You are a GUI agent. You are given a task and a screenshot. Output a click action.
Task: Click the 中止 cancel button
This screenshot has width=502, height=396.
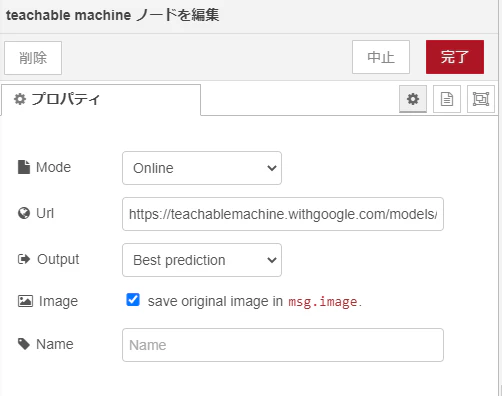(x=381, y=57)
